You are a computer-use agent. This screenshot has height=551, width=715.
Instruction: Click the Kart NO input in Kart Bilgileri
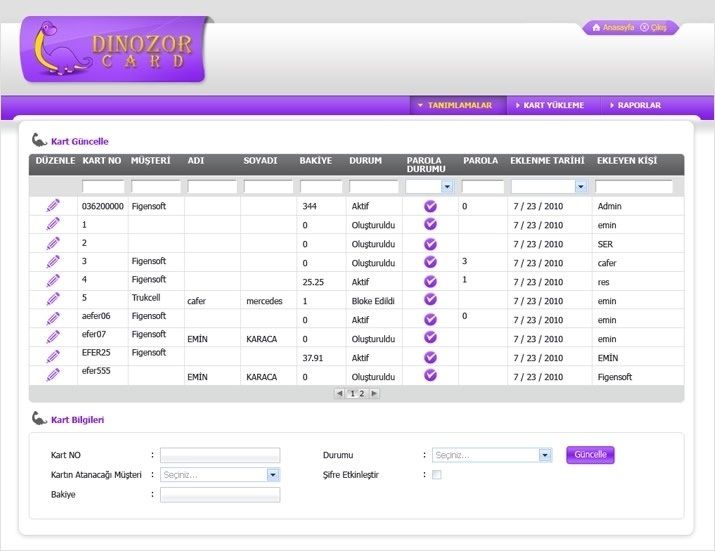[x=220, y=455]
